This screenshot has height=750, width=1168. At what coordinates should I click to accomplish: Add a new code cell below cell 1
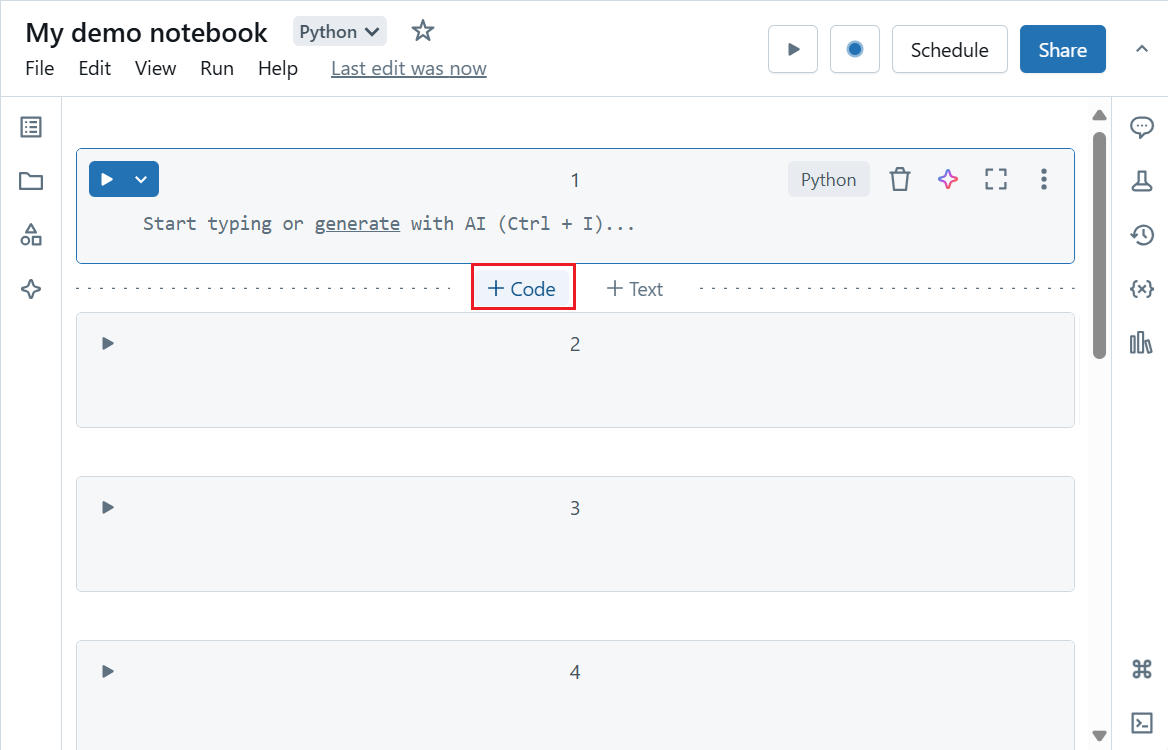(x=522, y=287)
